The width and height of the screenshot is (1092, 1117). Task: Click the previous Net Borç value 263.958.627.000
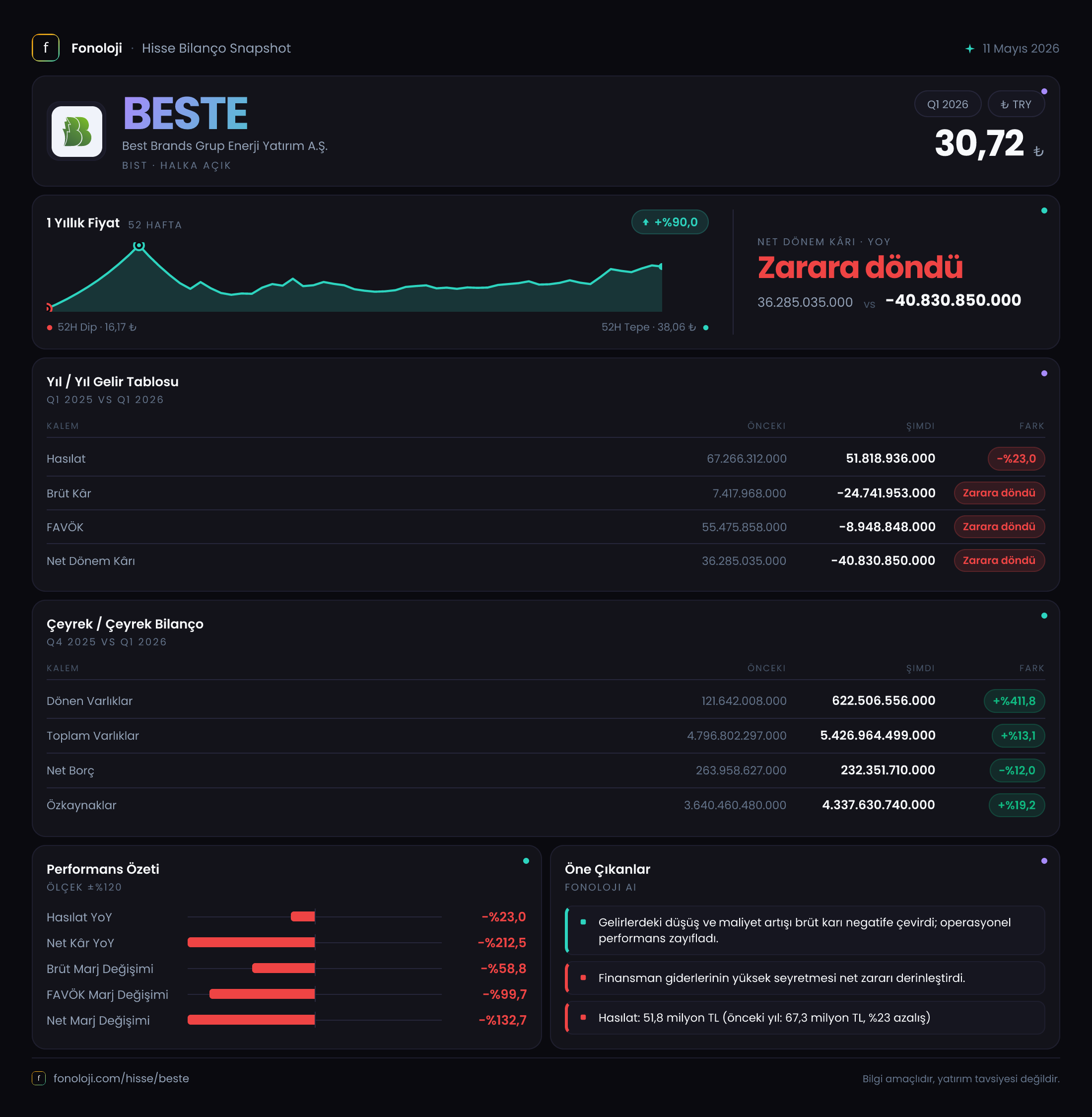[x=741, y=770]
